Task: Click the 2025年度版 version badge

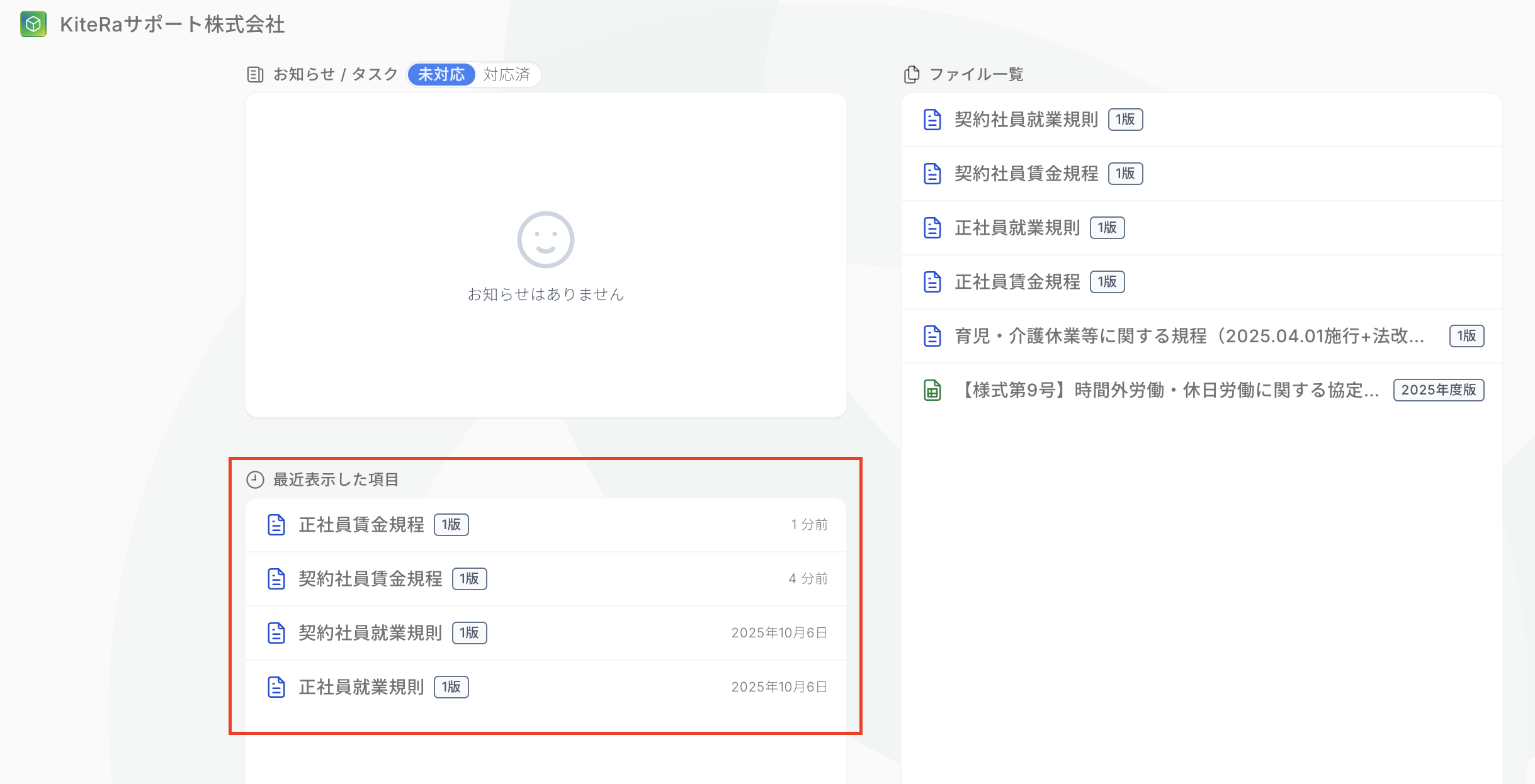Action: pos(1438,390)
